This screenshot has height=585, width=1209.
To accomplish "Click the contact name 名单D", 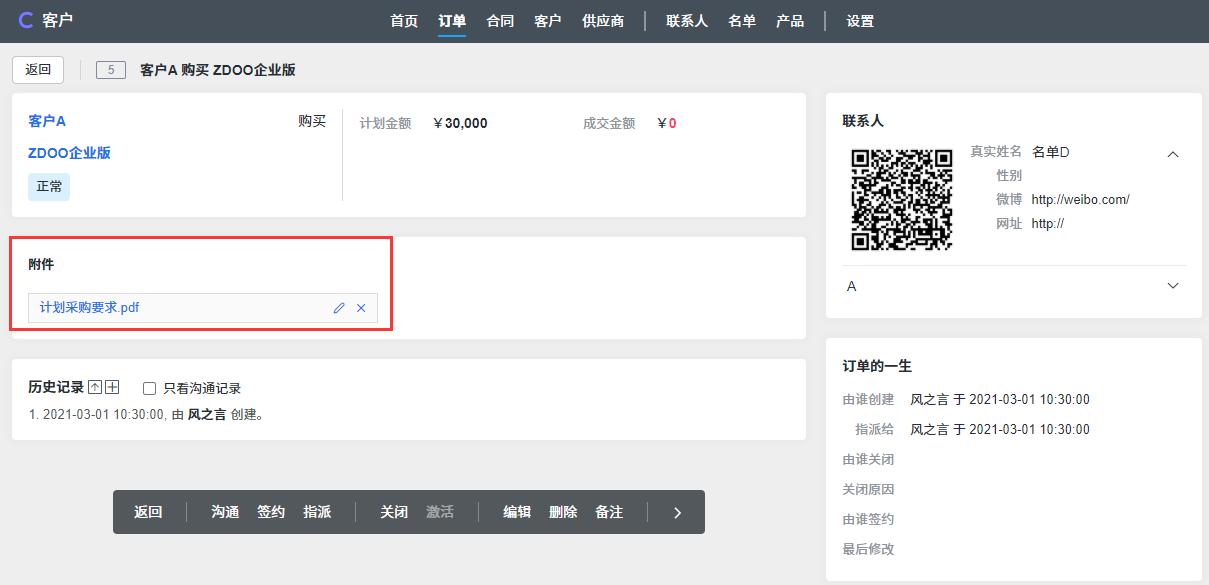I will point(1051,152).
